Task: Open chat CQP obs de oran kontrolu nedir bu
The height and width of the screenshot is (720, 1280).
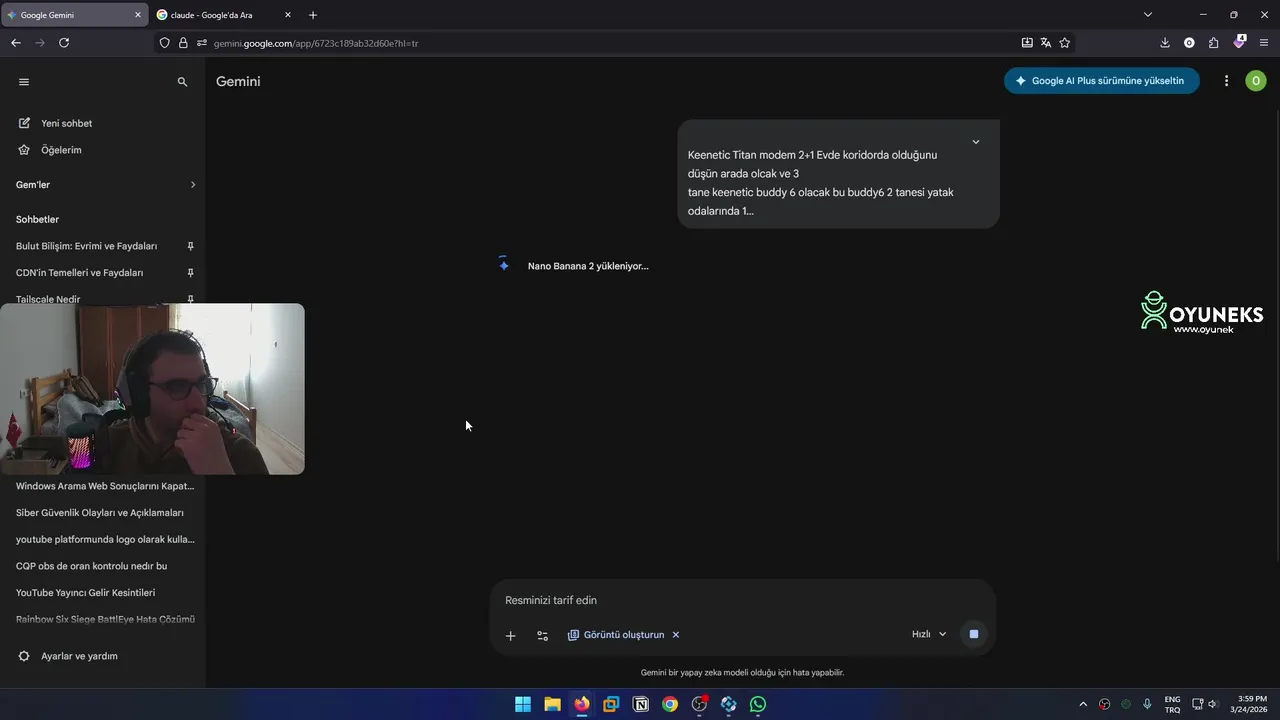Action: [x=91, y=566]
